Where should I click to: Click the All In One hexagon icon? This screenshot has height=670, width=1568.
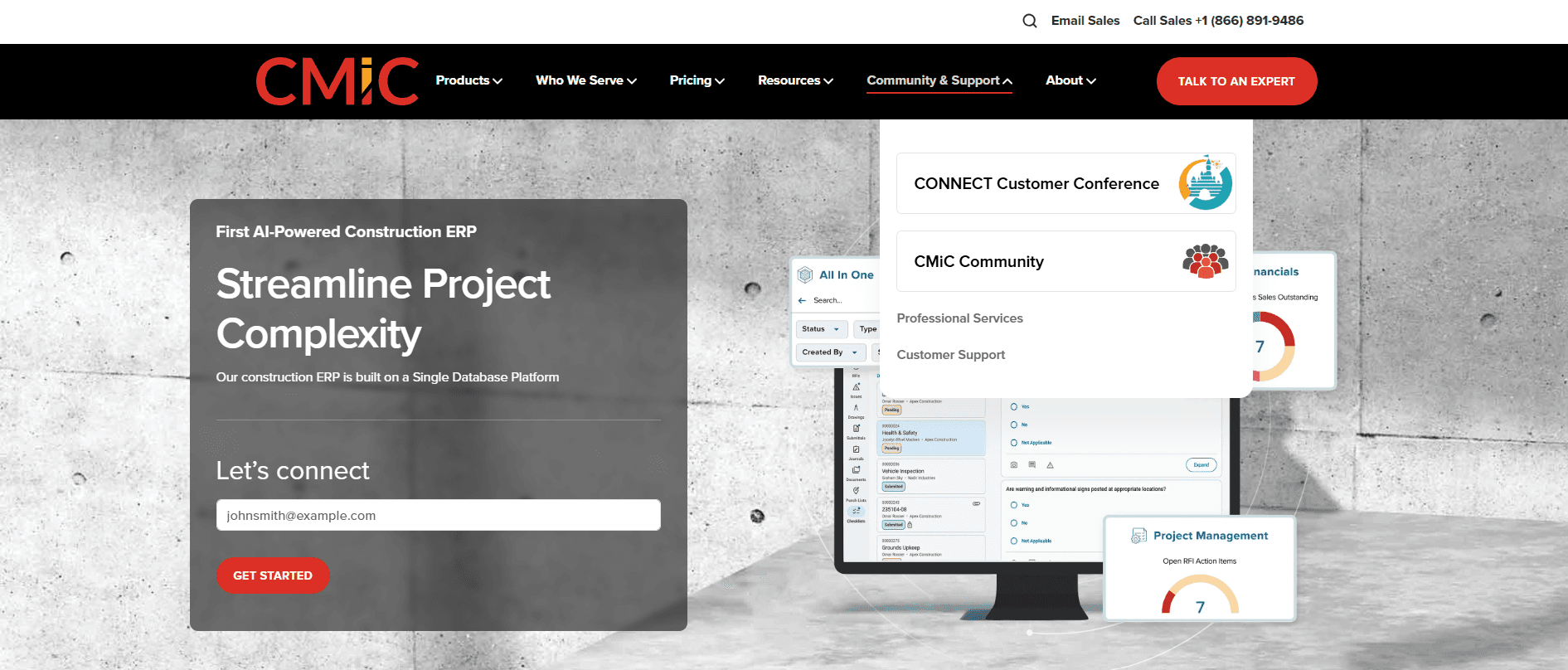(x=804, y=274)
